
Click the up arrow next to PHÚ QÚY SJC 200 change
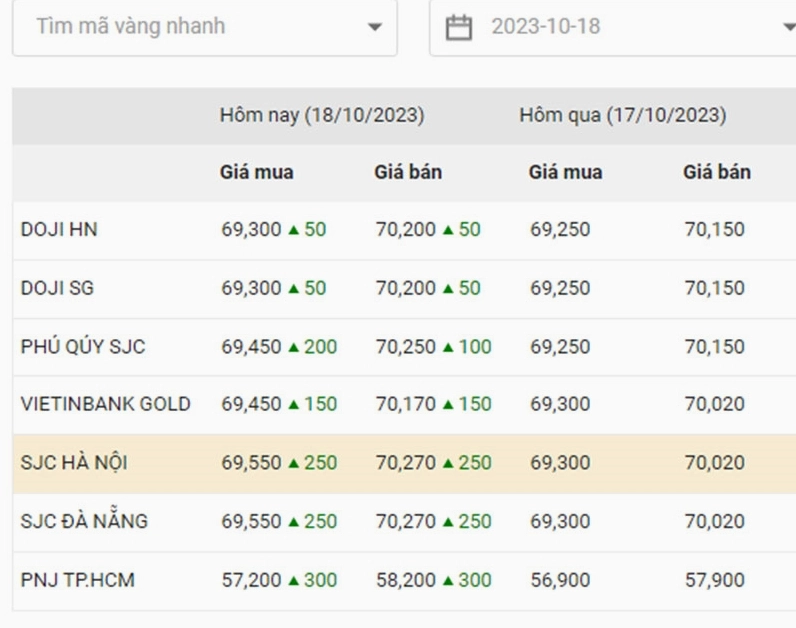click(293, 348)
